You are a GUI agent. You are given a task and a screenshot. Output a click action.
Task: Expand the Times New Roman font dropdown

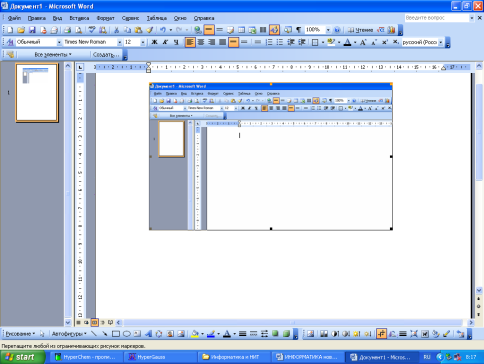click(119, 42)
